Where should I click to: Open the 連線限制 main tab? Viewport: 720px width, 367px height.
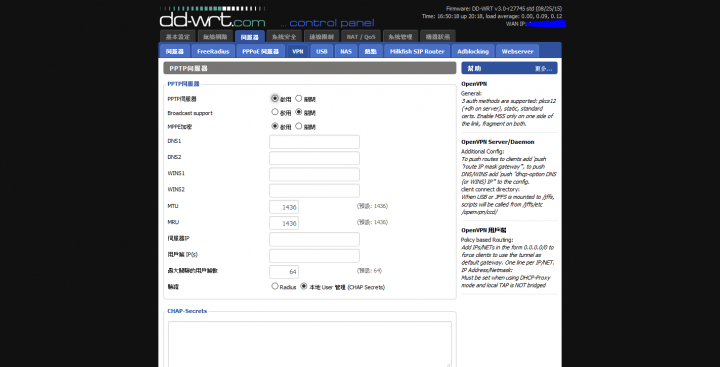click(321, 36)
